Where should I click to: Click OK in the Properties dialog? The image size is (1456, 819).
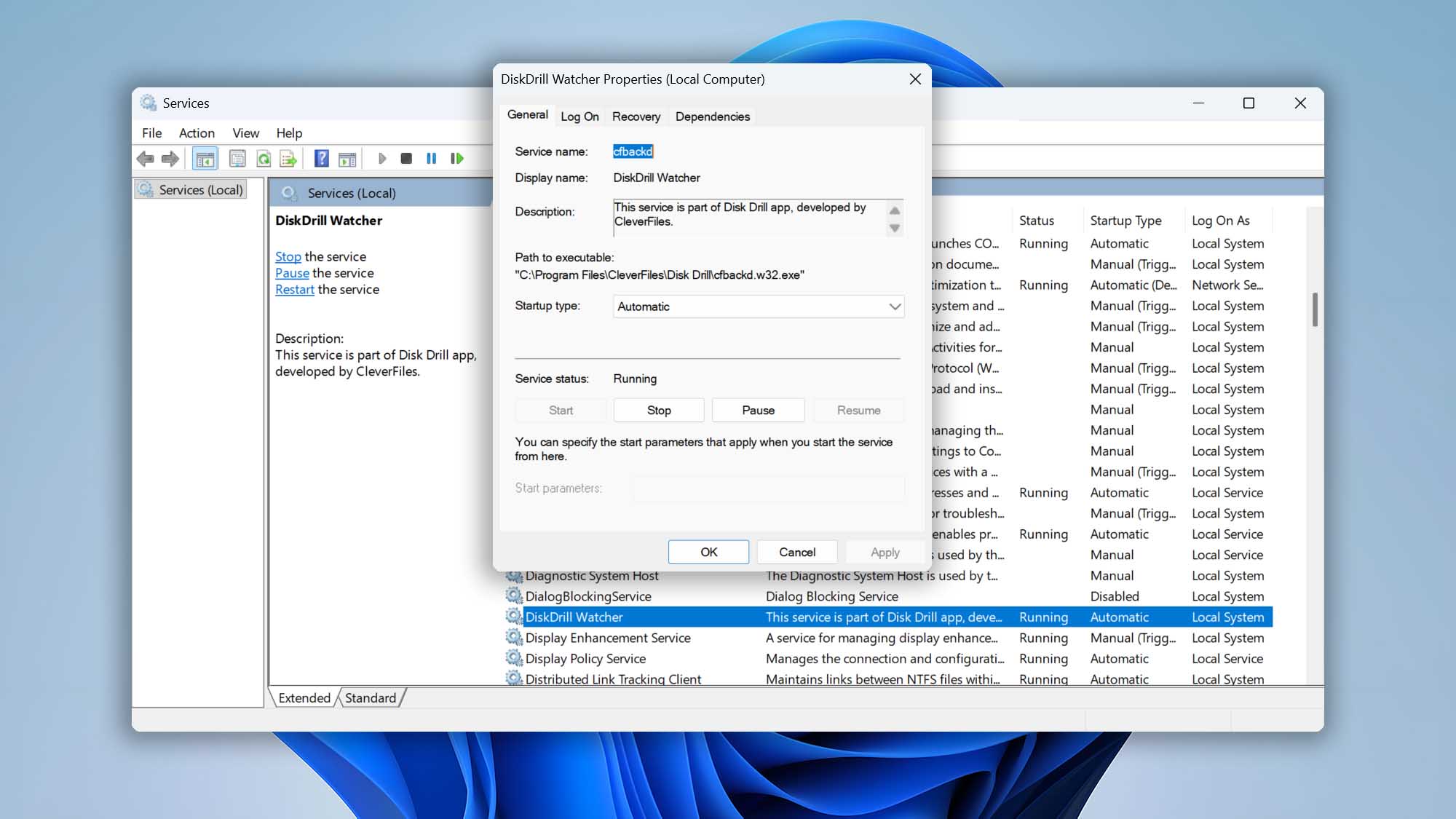click(708, 552)
